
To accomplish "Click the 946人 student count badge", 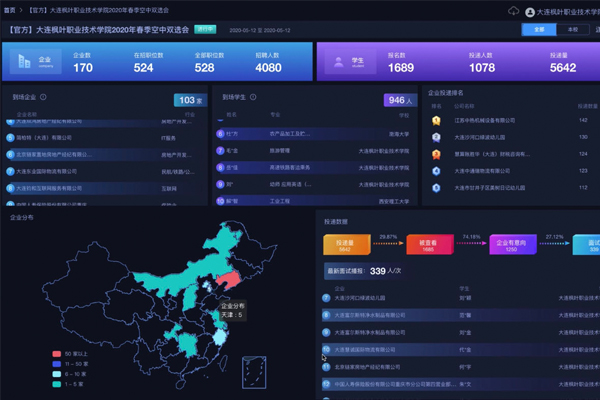I will tap(398, 100).
